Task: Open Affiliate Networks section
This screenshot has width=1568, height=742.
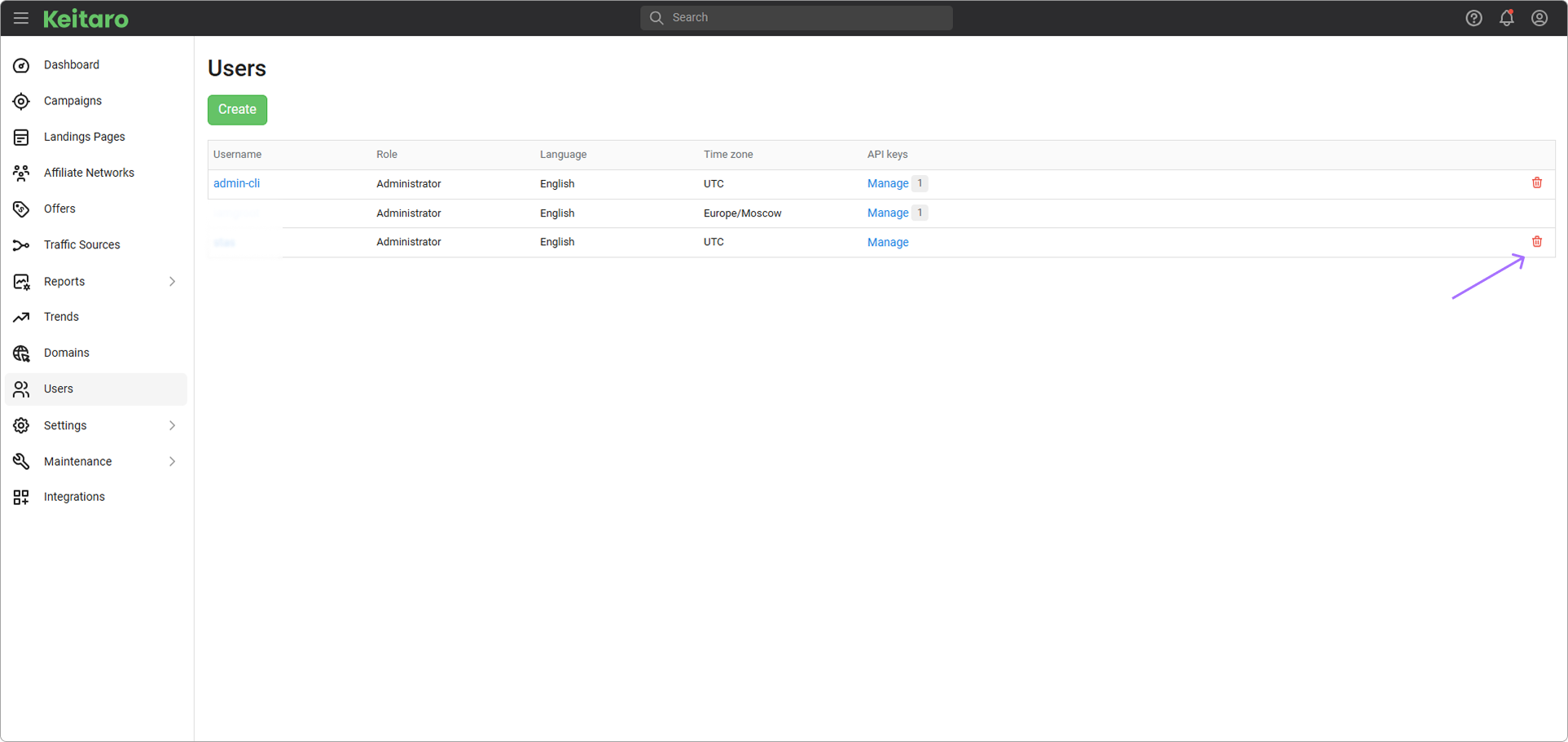Action: click(89, 173)
